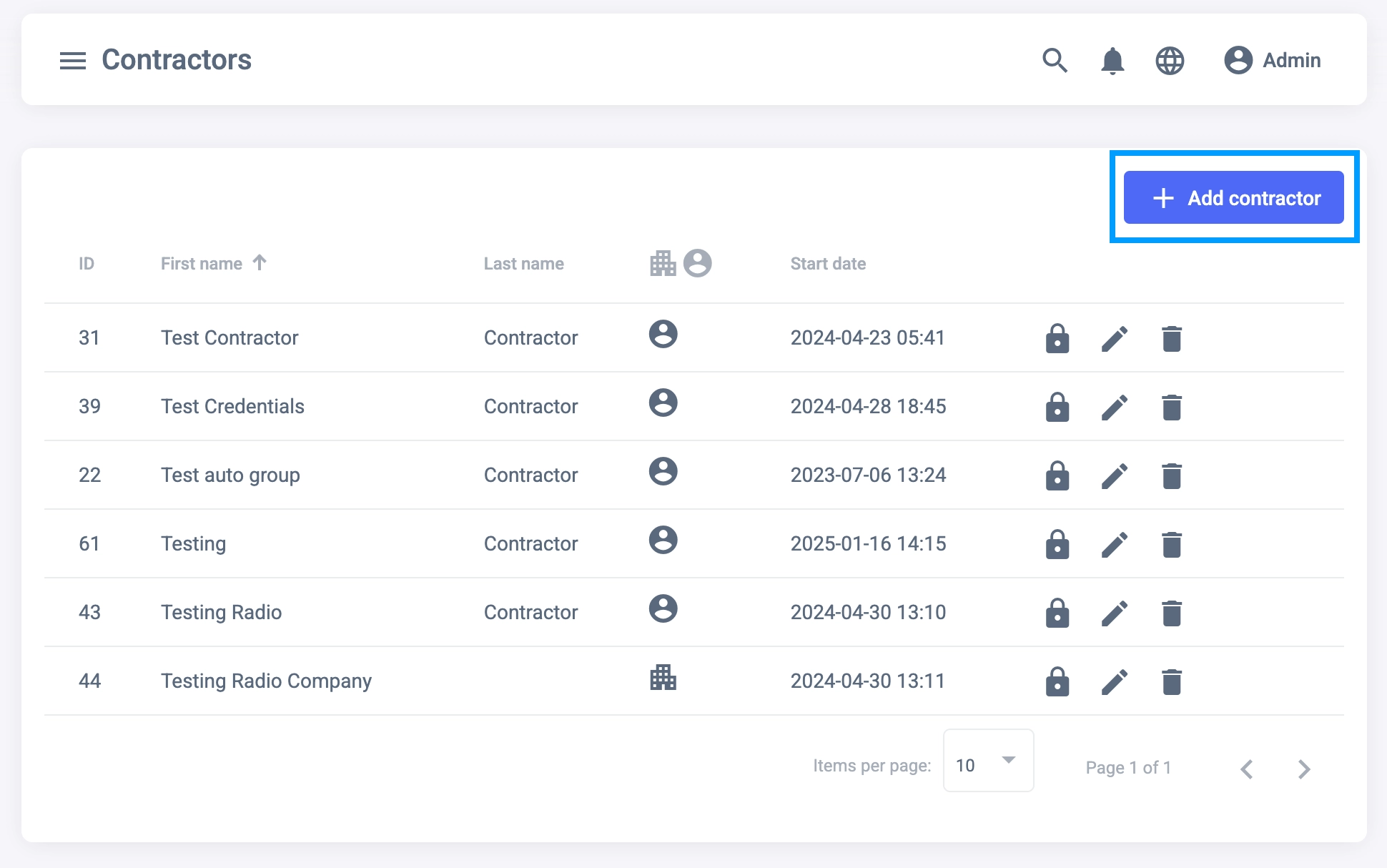The height and width of the screenshot is (868, 1387).
Task: Edit the Test Credentials contractor
Action: [1114, 407]
